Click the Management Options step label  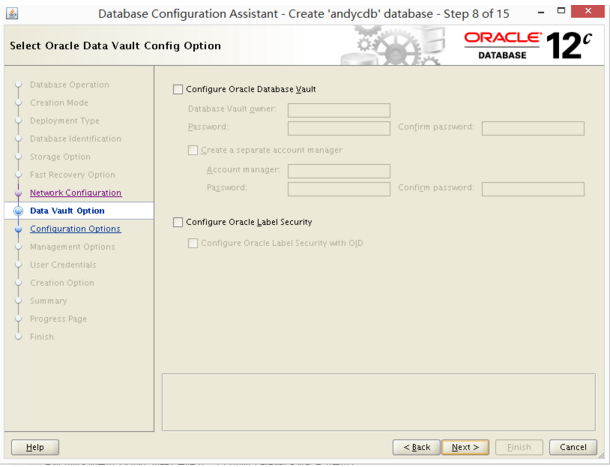click(x=72, y=247)
